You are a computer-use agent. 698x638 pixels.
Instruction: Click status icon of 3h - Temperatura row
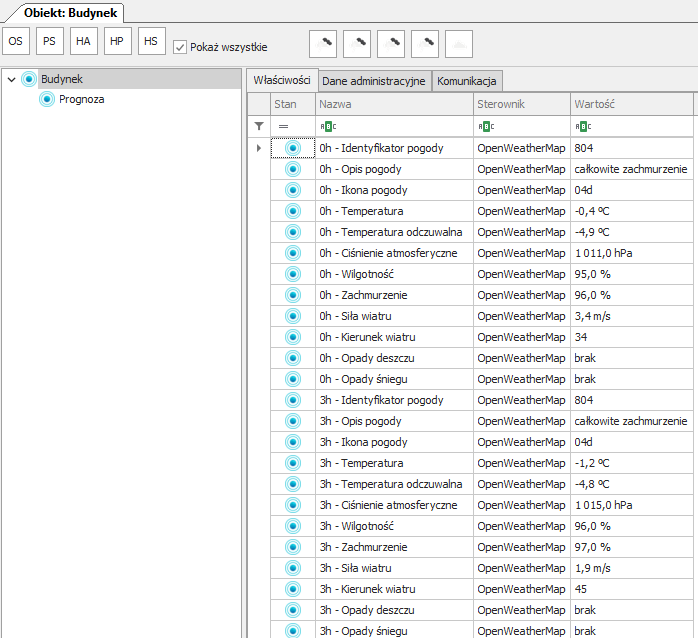click(293, 463)
